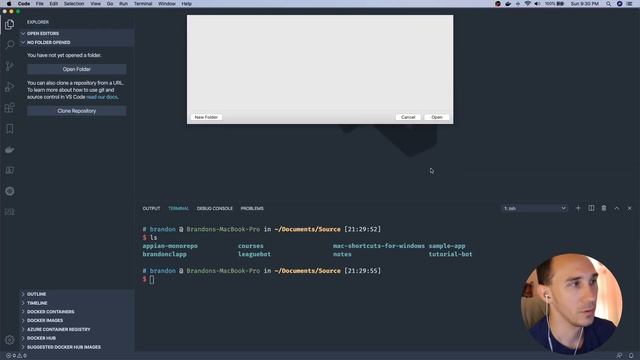640x360 pixels.
Task: Open the Explorer view in activity bar
Action: [x=9, y=24]
